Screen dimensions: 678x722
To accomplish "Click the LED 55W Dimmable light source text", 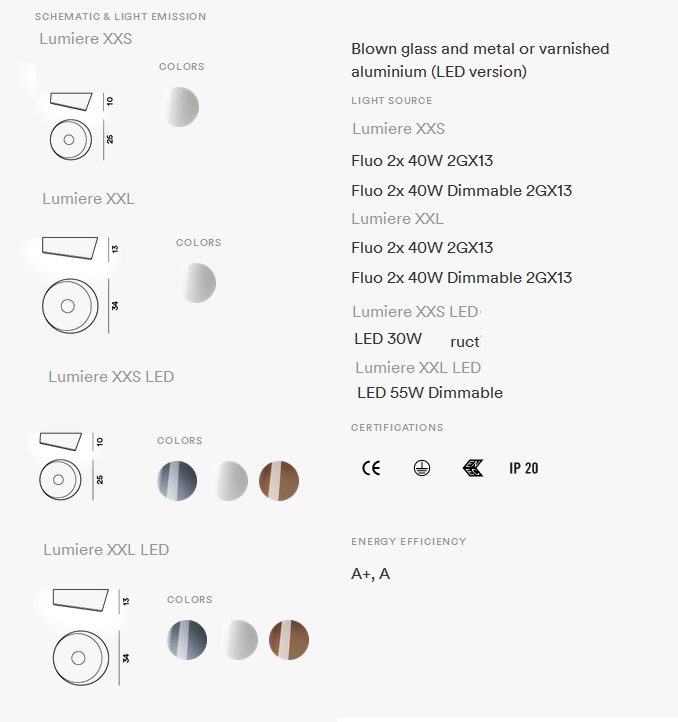I will 430,393.
